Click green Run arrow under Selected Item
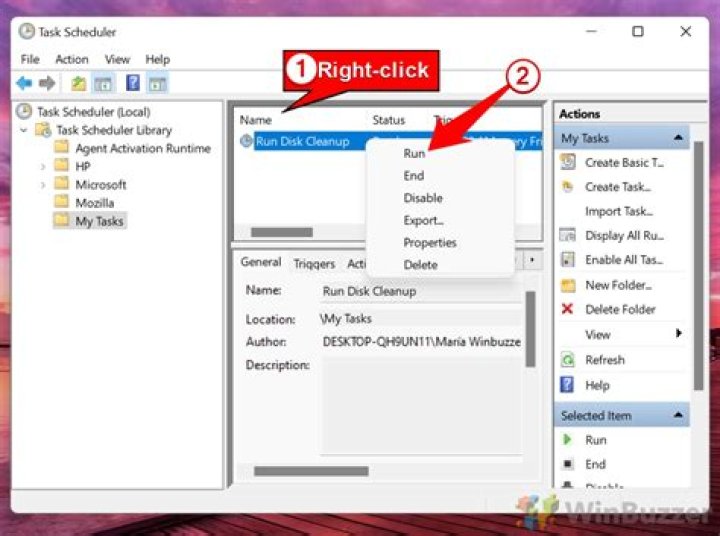720x536 pixels. (567, 440)
